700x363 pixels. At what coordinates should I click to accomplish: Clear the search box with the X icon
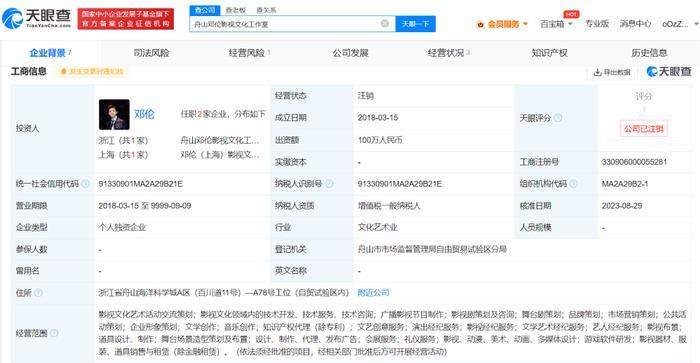point(385,23)
